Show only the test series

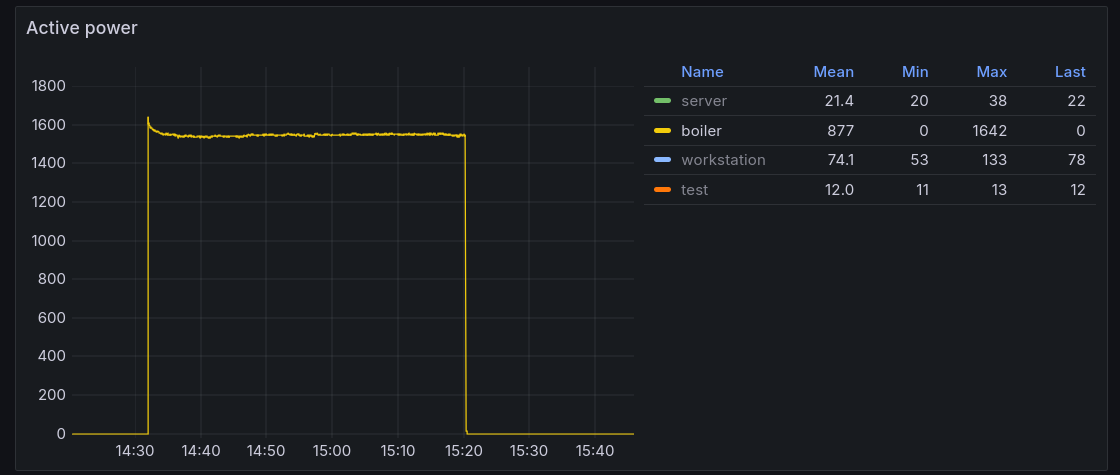click(694, 190)
